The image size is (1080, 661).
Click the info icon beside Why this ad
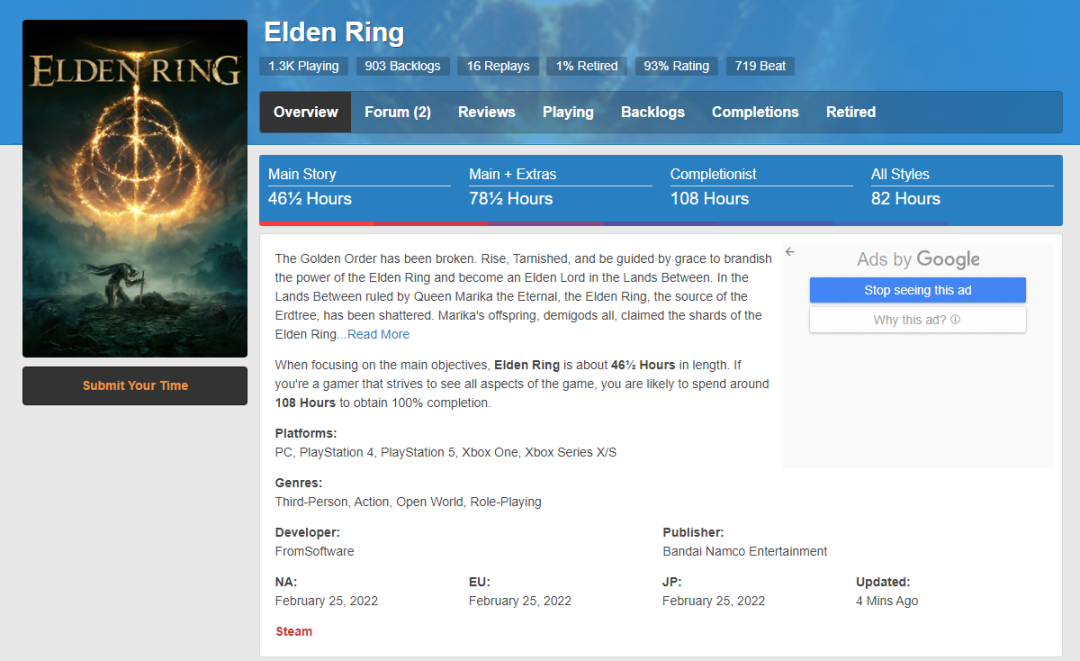(955, 320)
